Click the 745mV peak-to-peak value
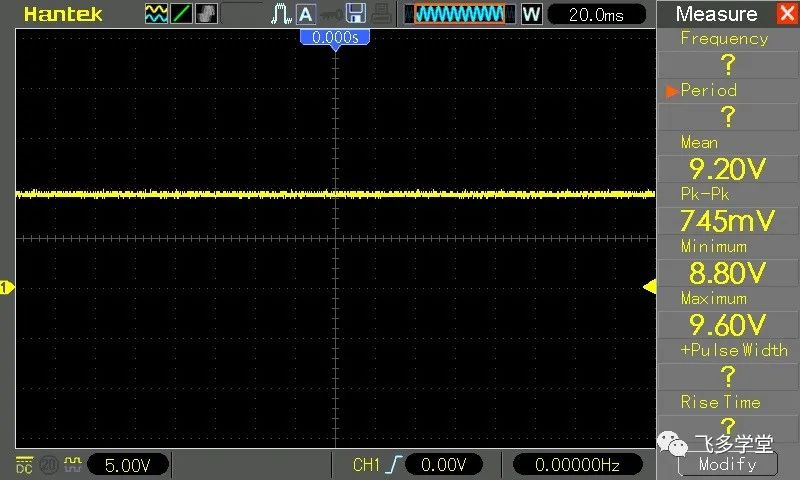This screenshot has height=480, width=800. [728, 221]
